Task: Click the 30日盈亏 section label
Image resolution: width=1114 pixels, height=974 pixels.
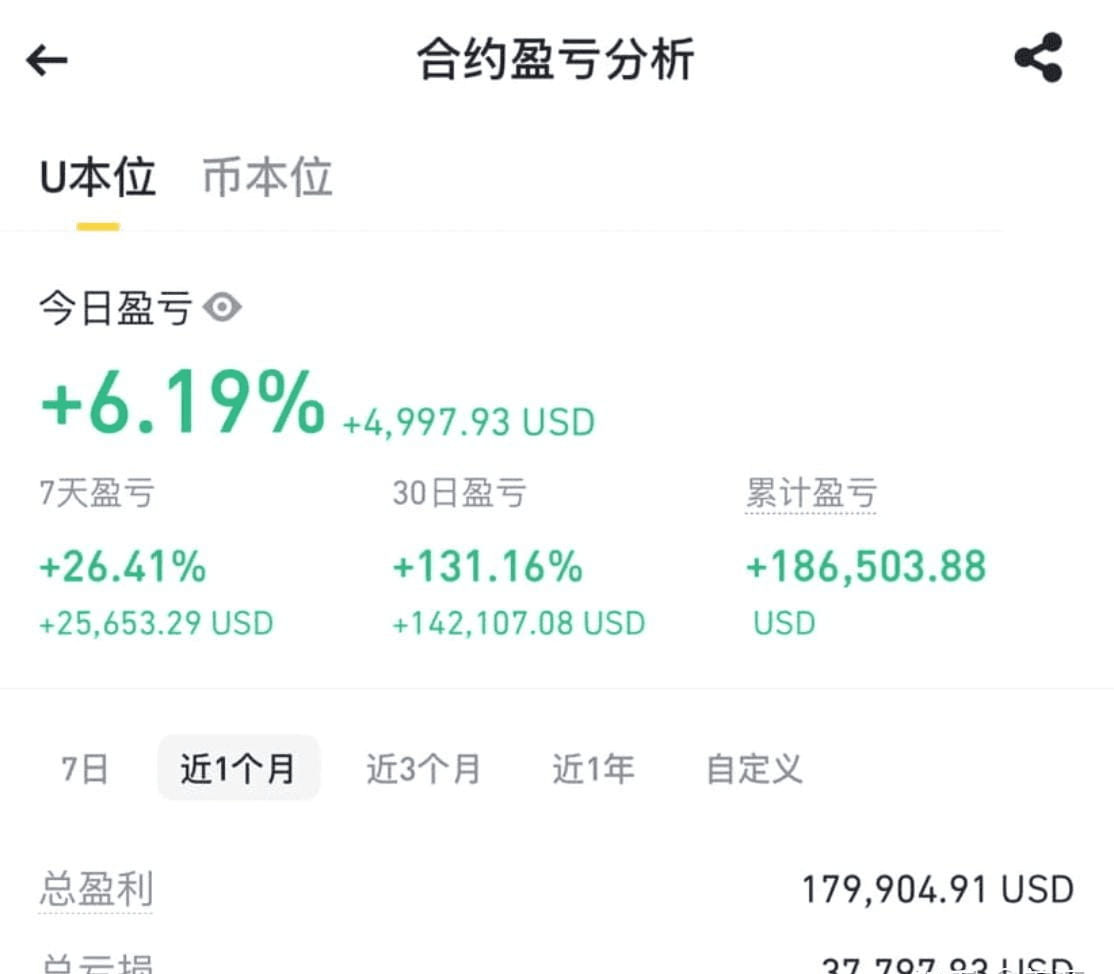Action: click(461, 491)
